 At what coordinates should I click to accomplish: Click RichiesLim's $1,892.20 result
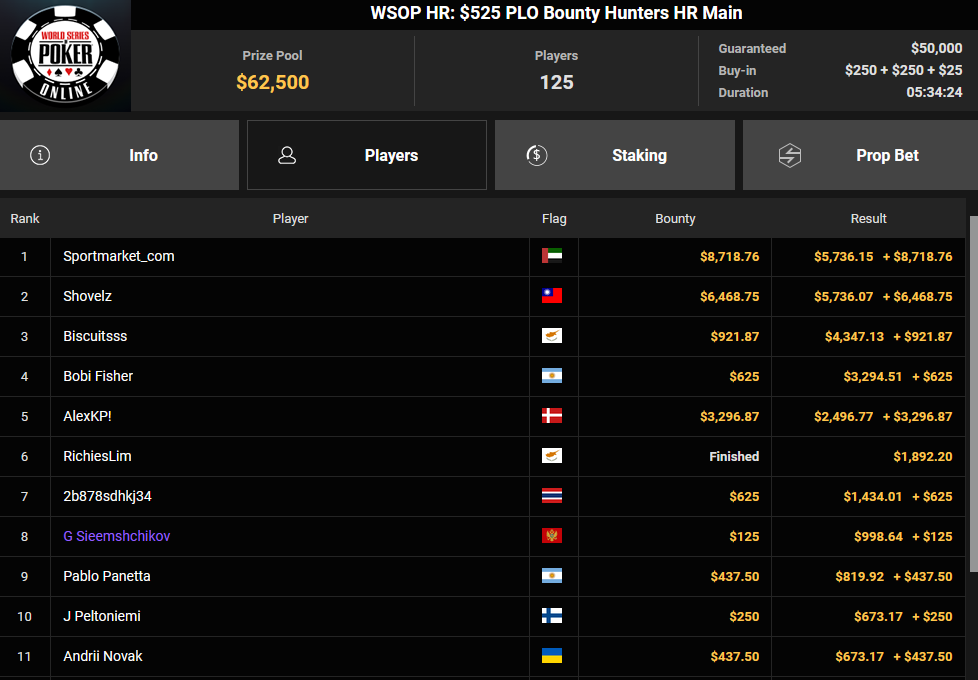tap(922, 456)
